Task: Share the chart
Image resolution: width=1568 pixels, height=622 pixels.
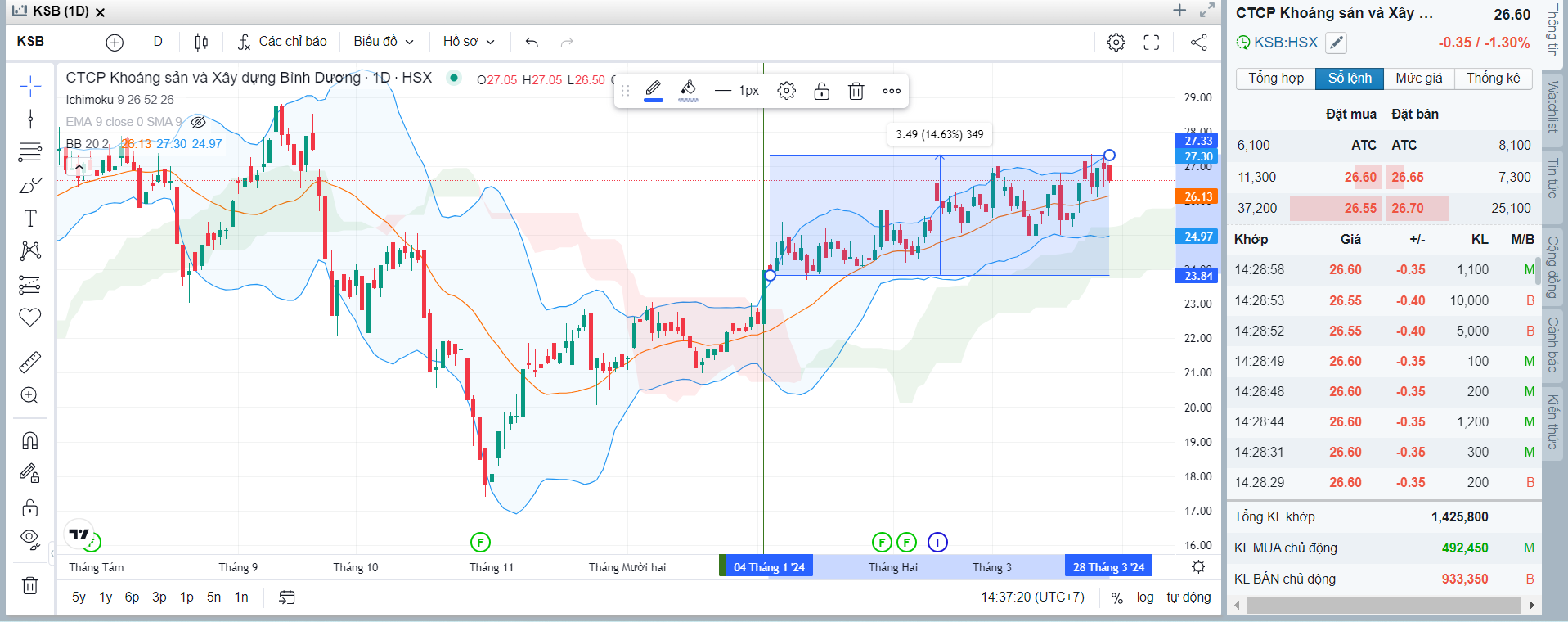Action: click(1198, 42)
